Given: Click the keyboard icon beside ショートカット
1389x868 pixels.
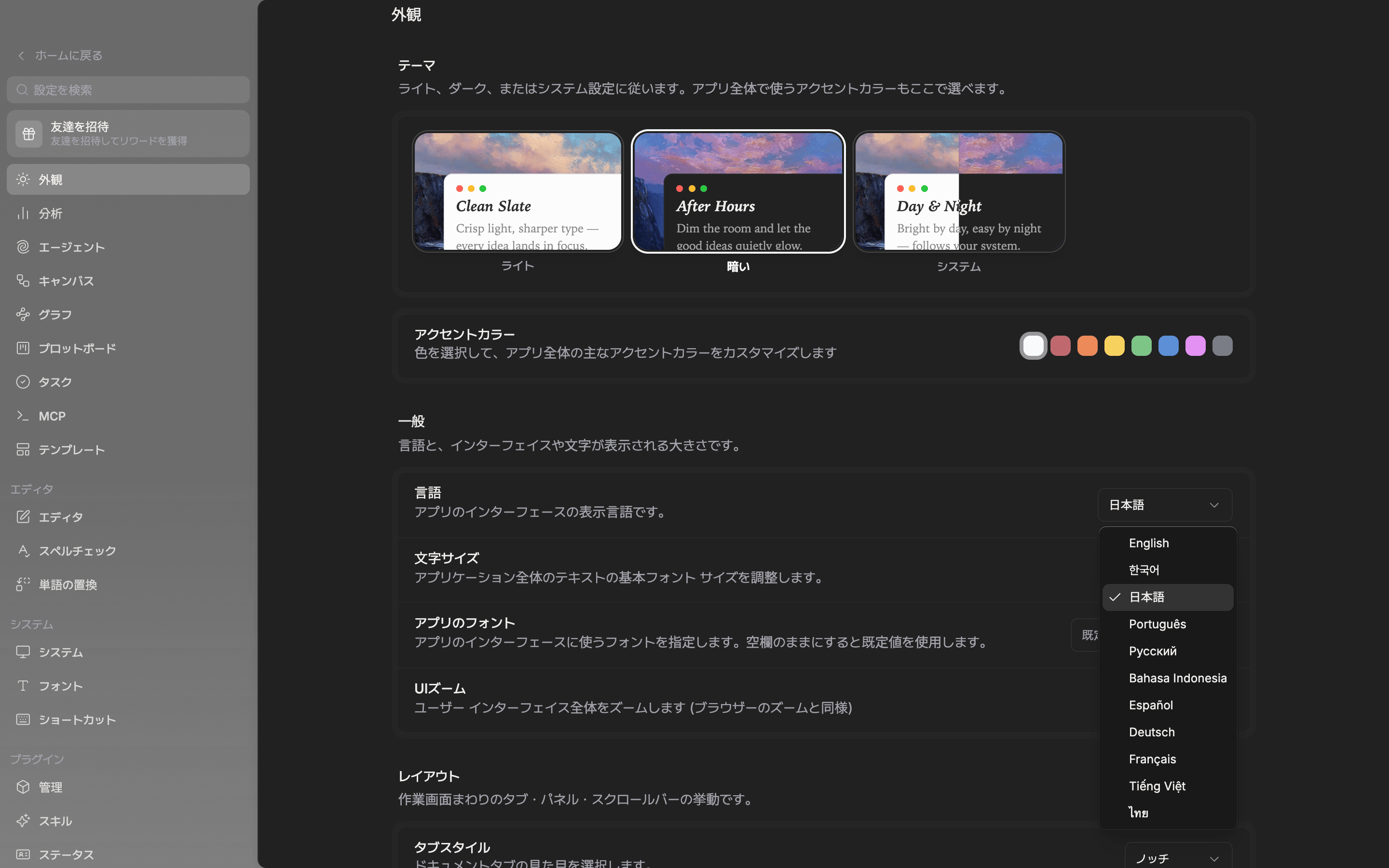Looking at the screenshot, I should point(23,719).
